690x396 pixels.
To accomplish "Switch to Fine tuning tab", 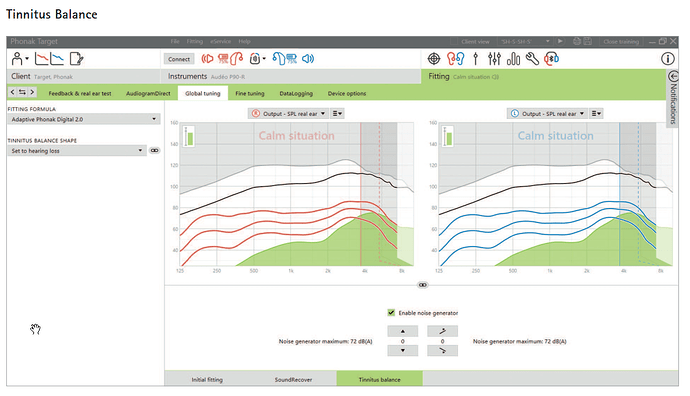I will [250, 93].
